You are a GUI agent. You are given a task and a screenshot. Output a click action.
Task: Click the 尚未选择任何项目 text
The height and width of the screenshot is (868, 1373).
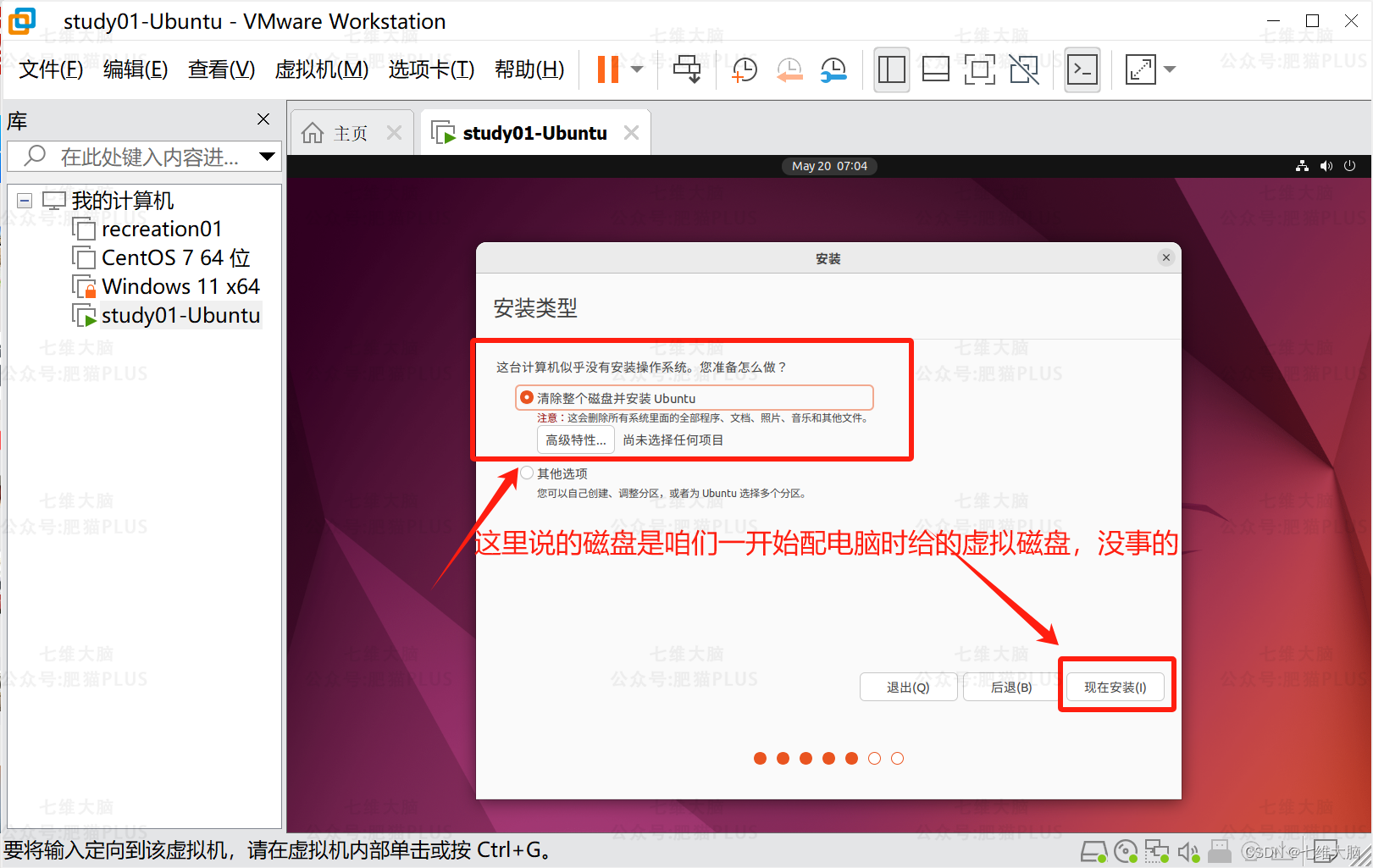[x=673, y=440]
